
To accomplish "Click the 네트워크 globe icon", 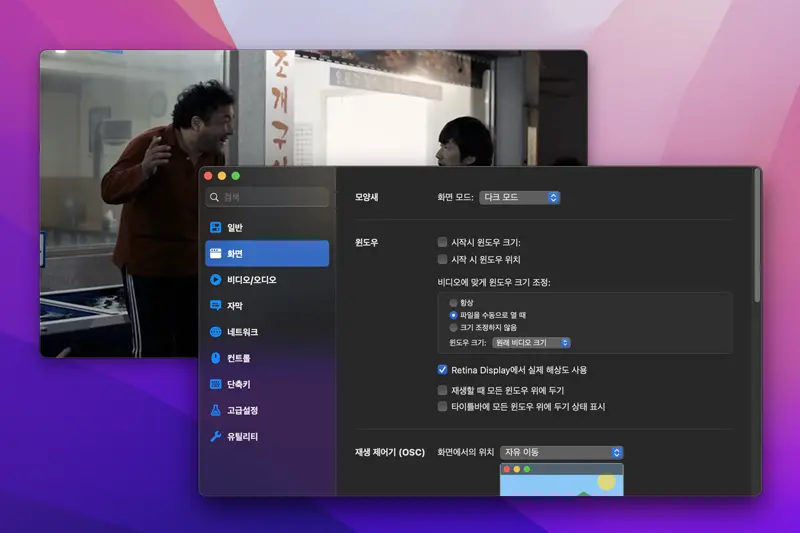I will (x=215, y=332).
